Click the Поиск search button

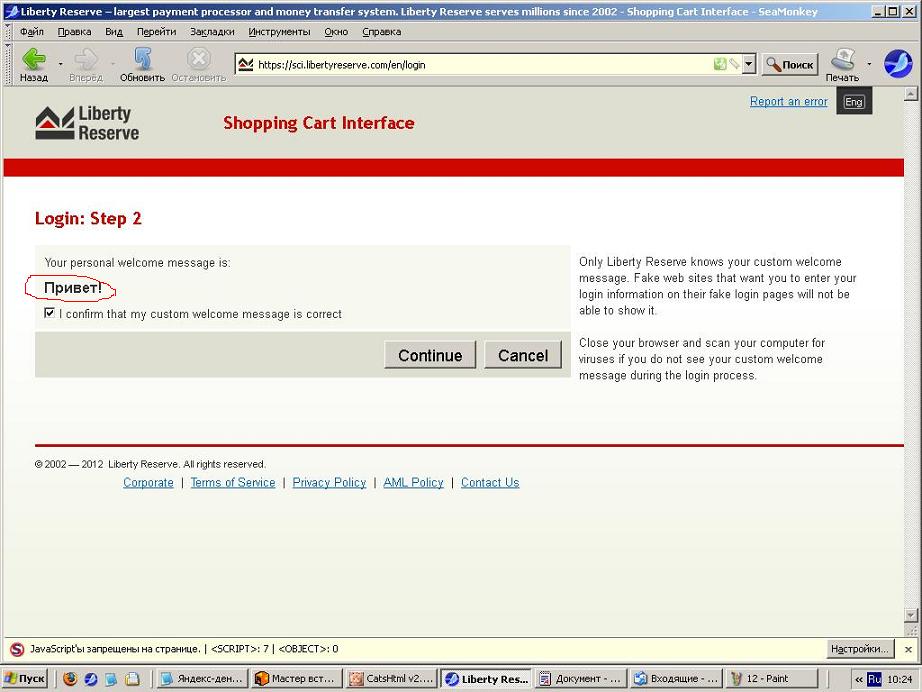790,65
